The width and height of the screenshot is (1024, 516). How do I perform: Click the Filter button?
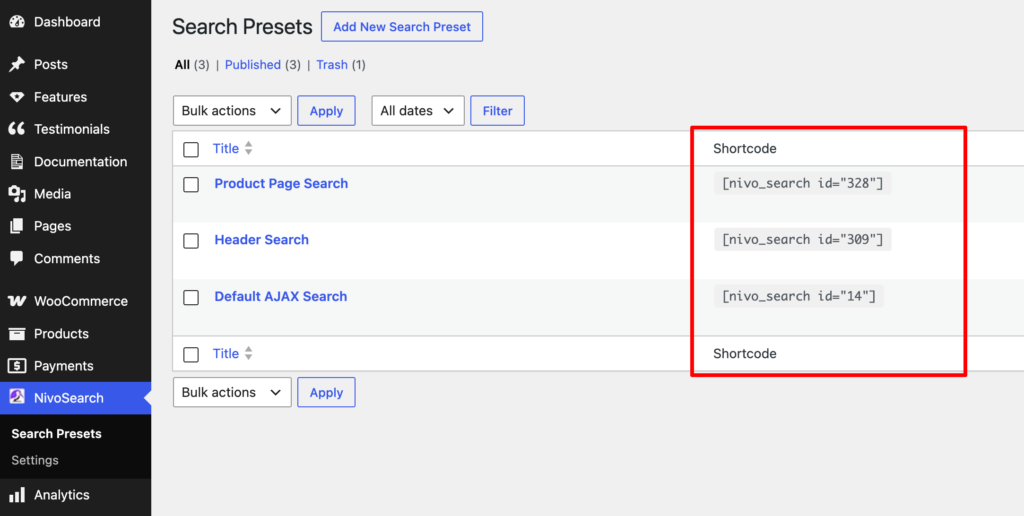[x=497, y=110]
